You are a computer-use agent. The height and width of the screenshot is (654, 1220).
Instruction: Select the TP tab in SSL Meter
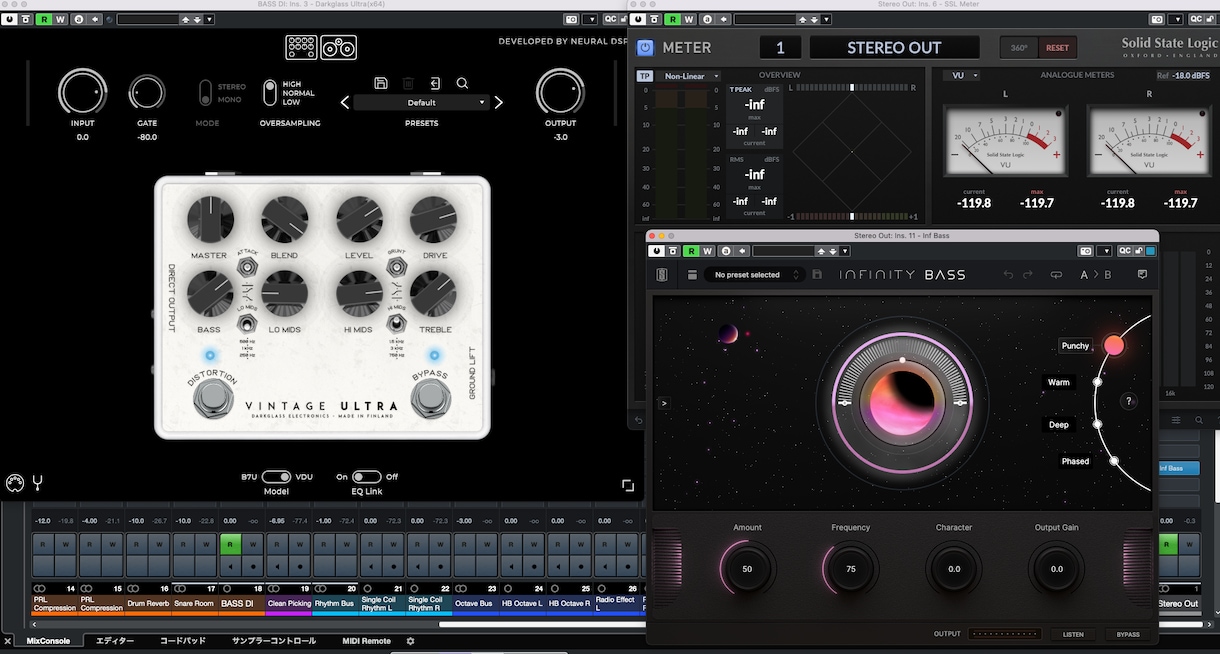point(644,76)
